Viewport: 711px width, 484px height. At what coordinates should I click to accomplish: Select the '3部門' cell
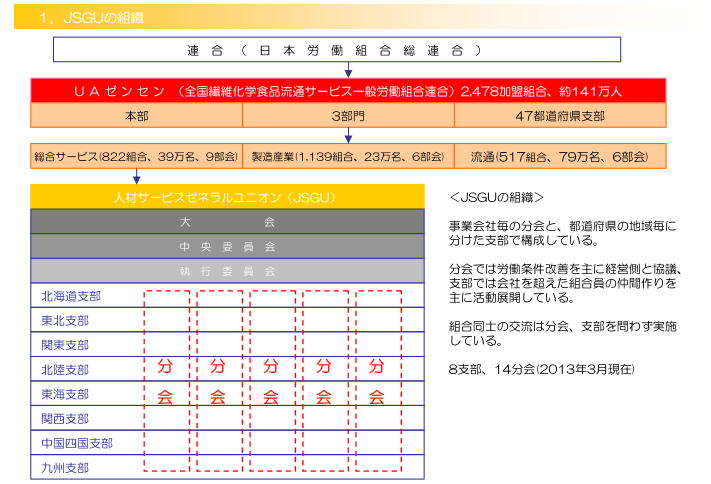pyautogui.click(x=348, y=116)
